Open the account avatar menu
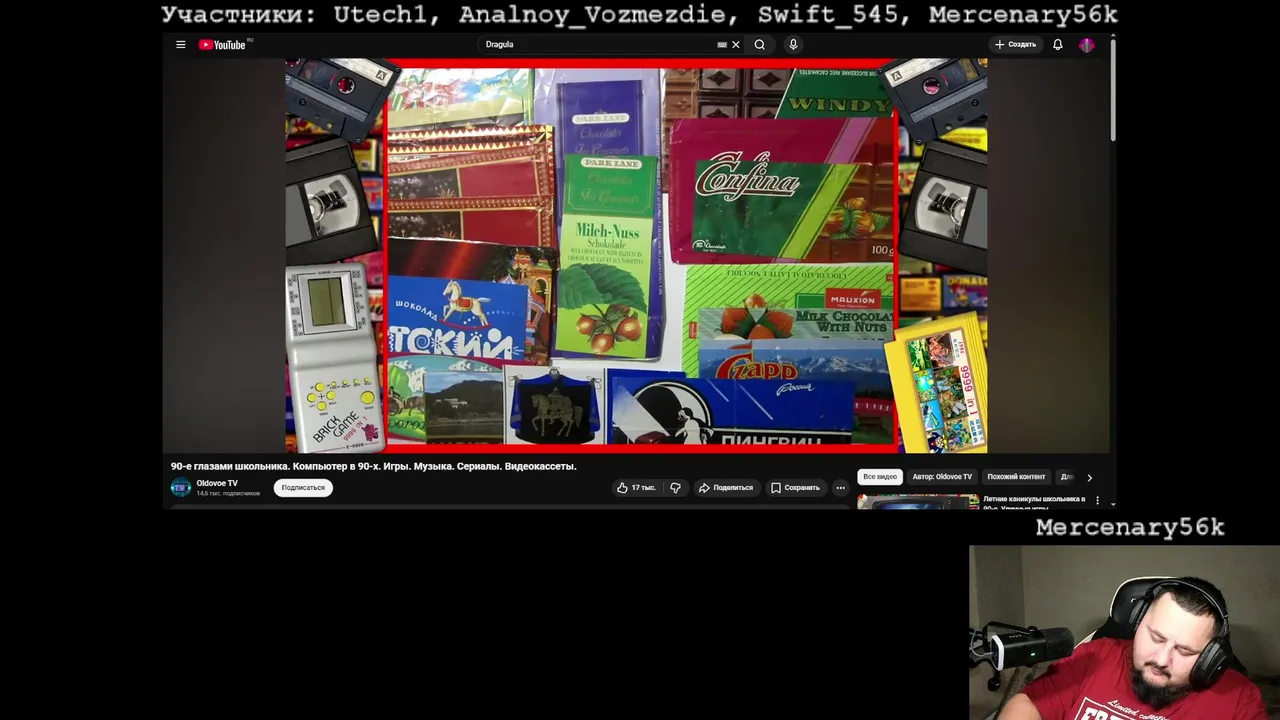Image resolution: width=1280 pixels, height=720 pixels. [x=1086, y=45]
